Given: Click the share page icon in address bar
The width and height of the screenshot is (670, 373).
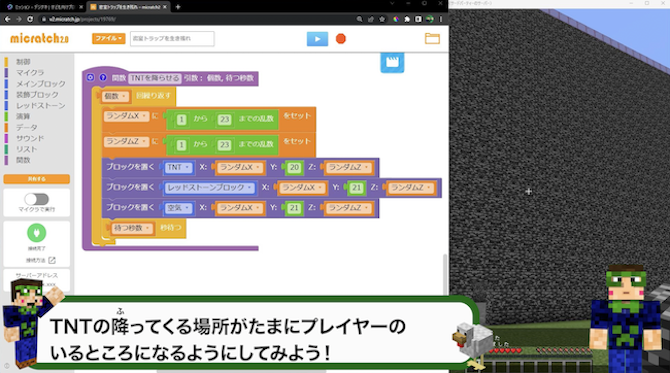Looking at the screenshot, I should point(370,19).
